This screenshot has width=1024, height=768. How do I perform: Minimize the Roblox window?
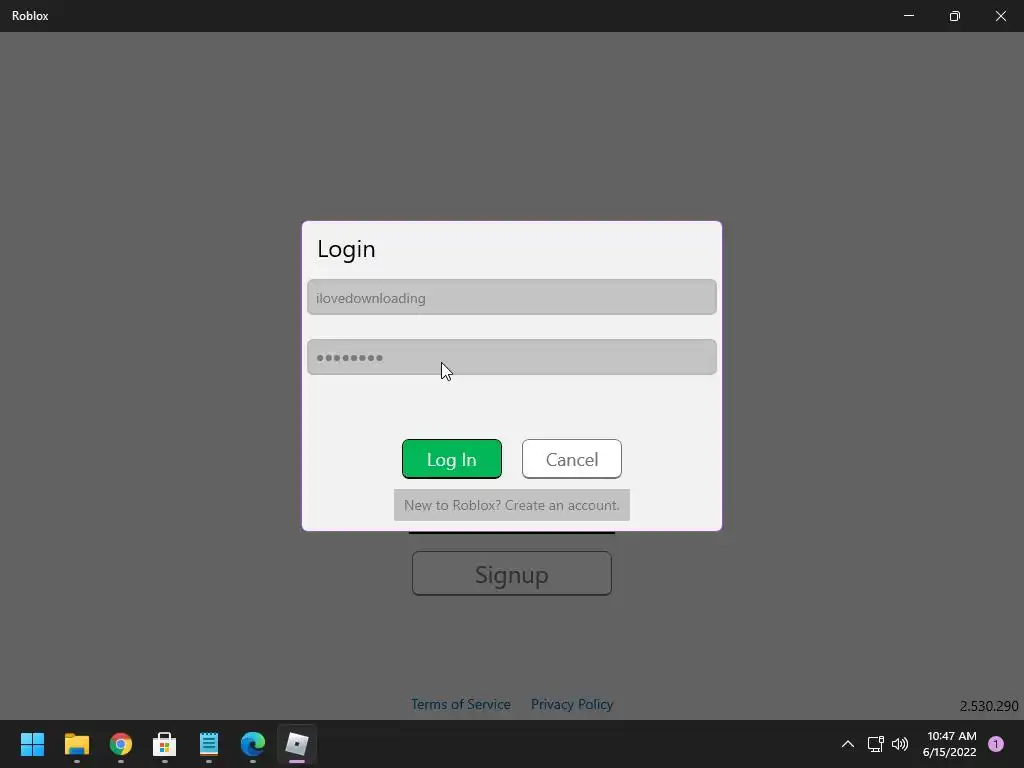[909, 16]
